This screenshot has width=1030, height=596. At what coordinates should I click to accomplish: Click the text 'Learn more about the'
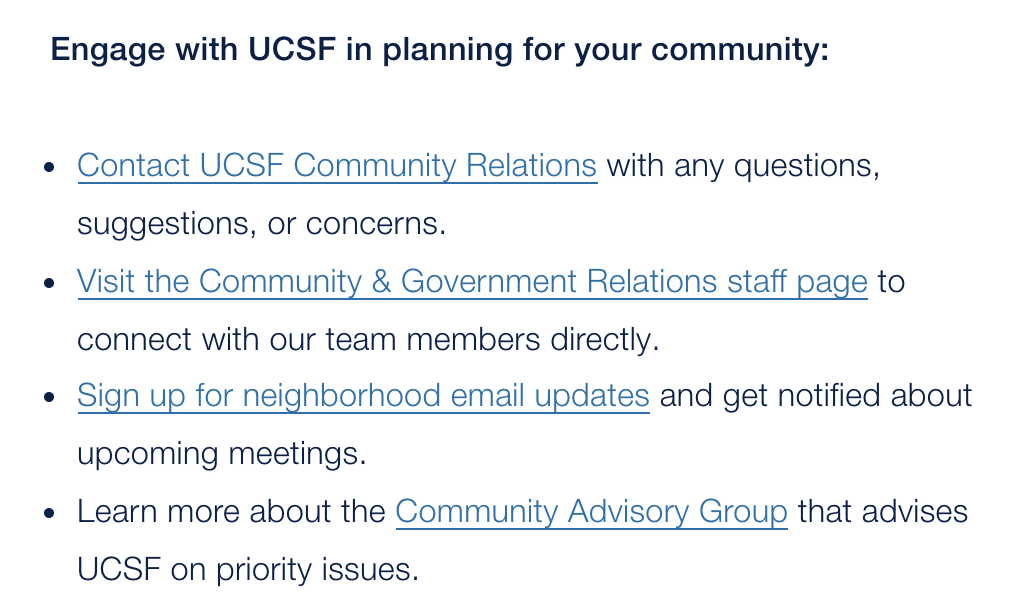pyautogui.click(x=231, y=512)
